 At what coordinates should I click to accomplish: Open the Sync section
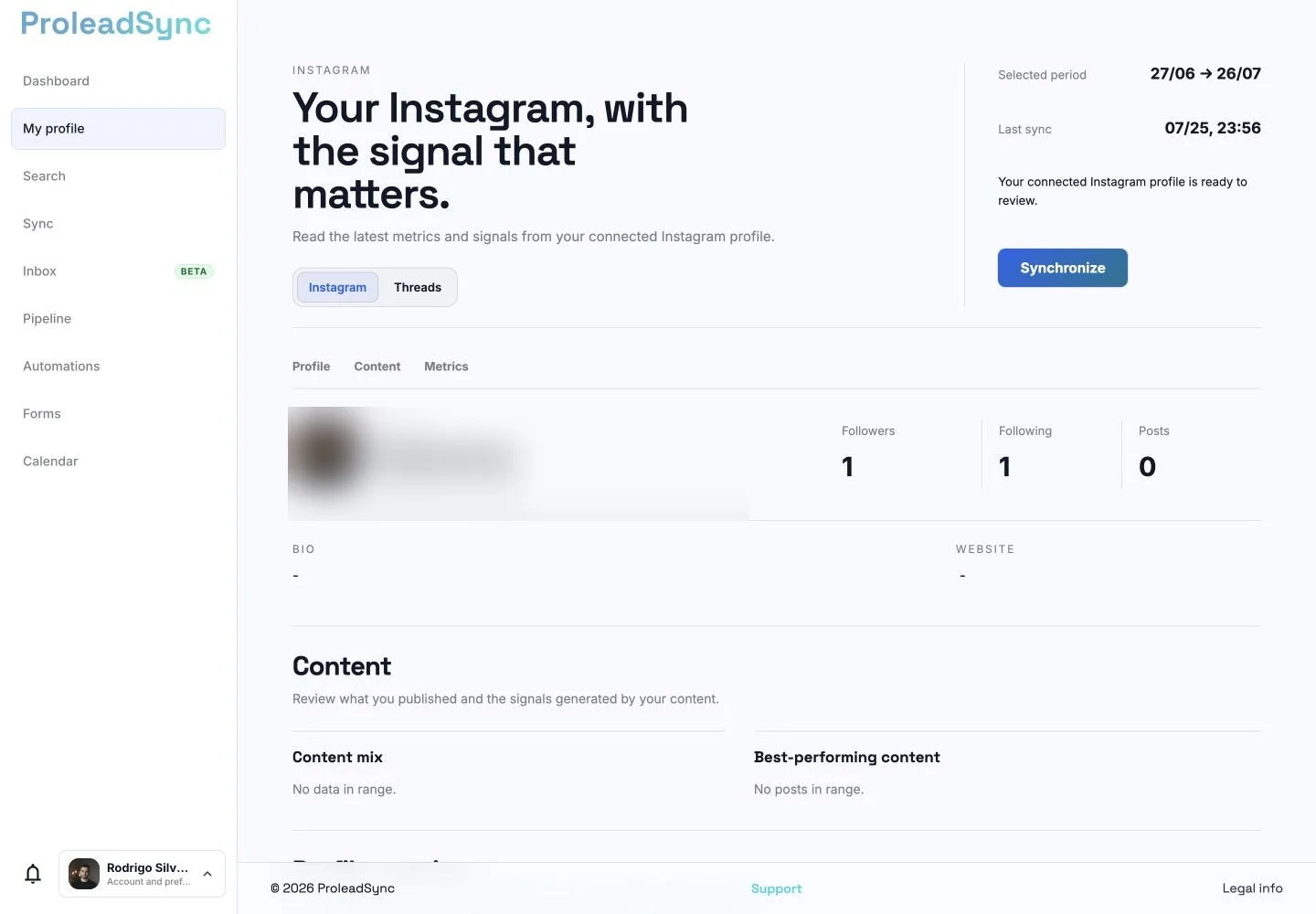click(118, 224)
